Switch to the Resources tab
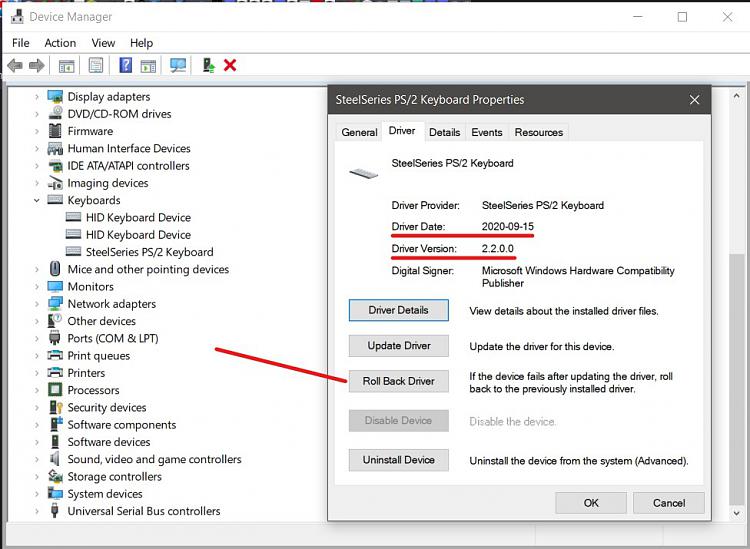750x549 pixels. tap(539, 132)
